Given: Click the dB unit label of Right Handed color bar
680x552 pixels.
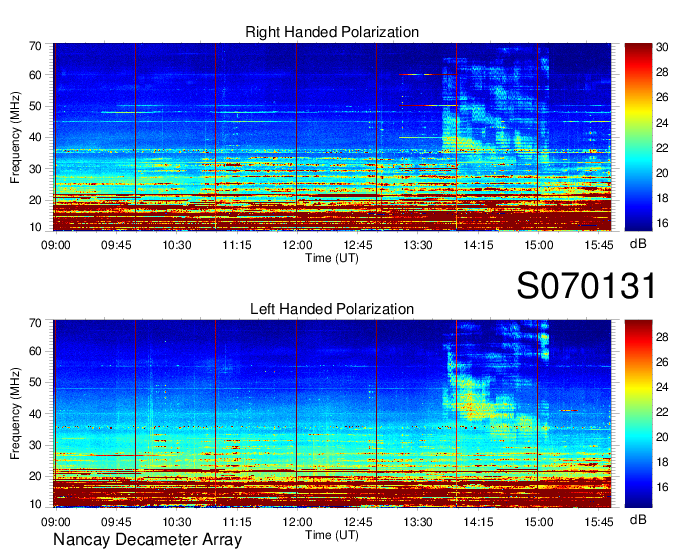Looking at the screenshot, I should point(638,244).
